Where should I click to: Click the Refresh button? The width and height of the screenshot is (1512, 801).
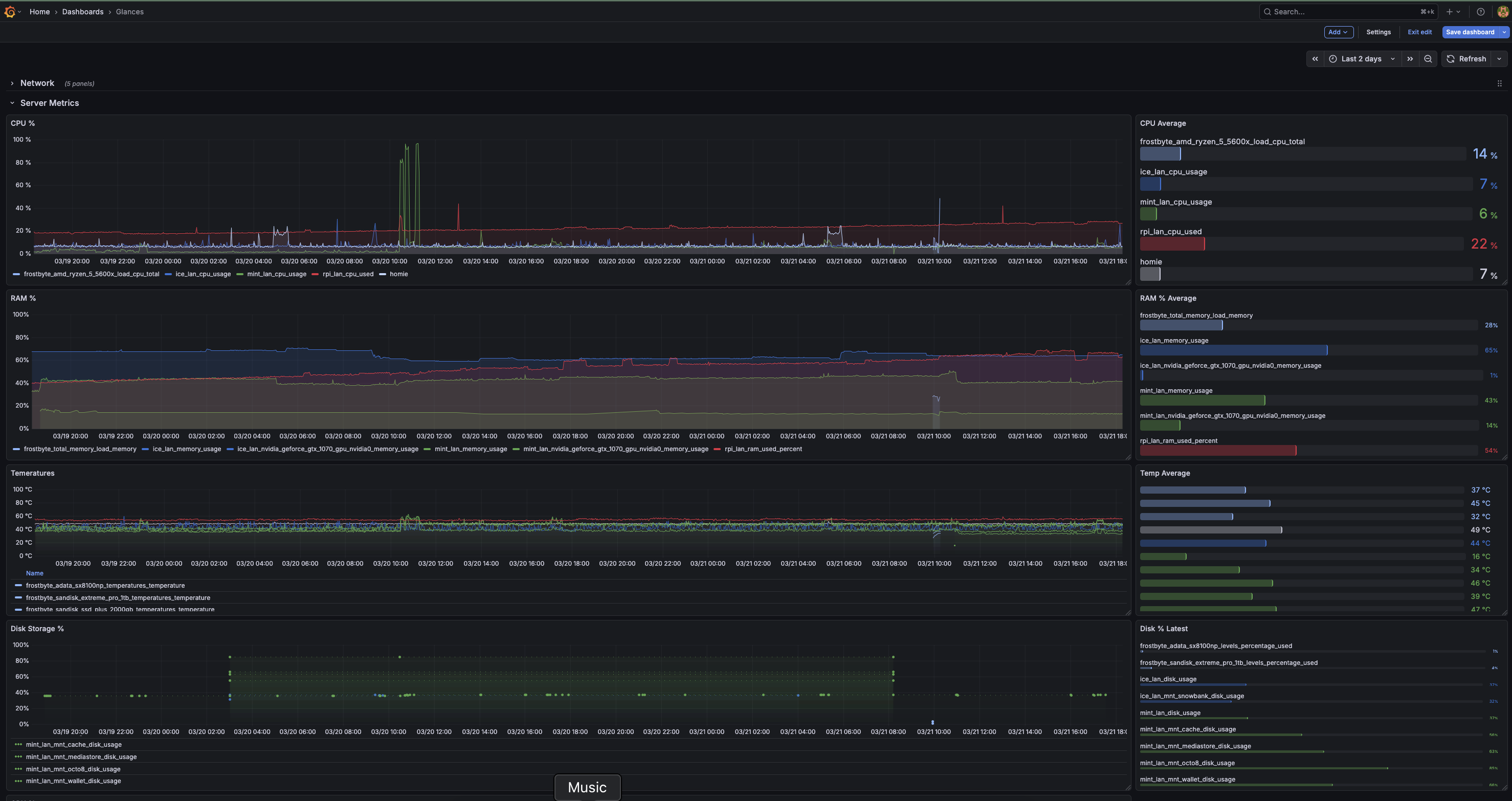[1466, 59]
